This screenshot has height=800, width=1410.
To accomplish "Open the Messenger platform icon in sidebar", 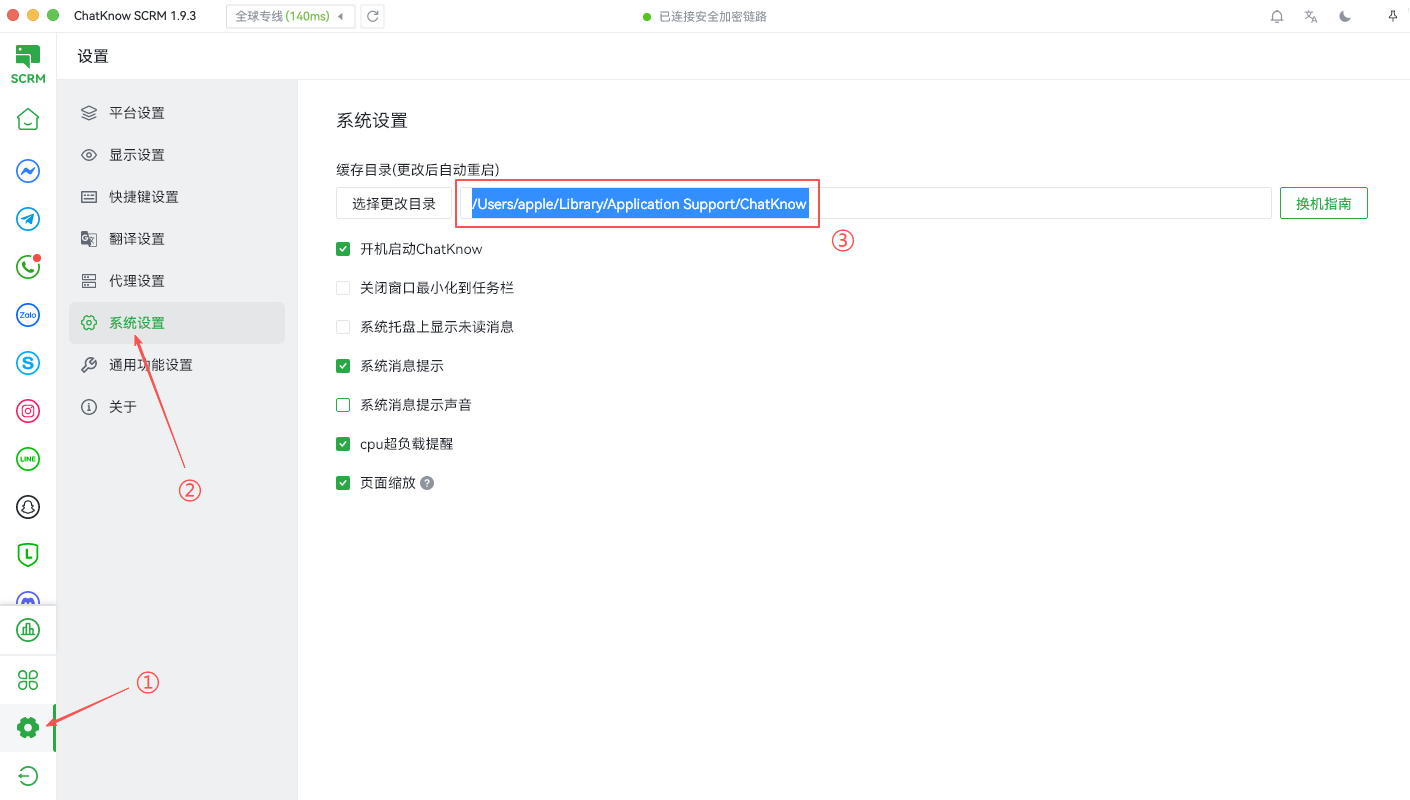I will click(28, 171).
